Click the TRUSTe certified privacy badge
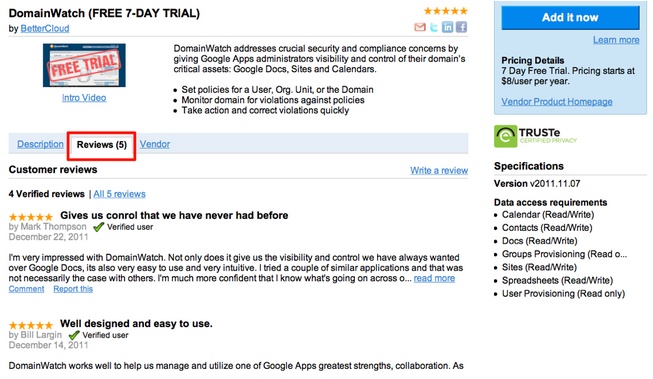The height and width of the screenshot is (379, 653). tap(536, 136)
